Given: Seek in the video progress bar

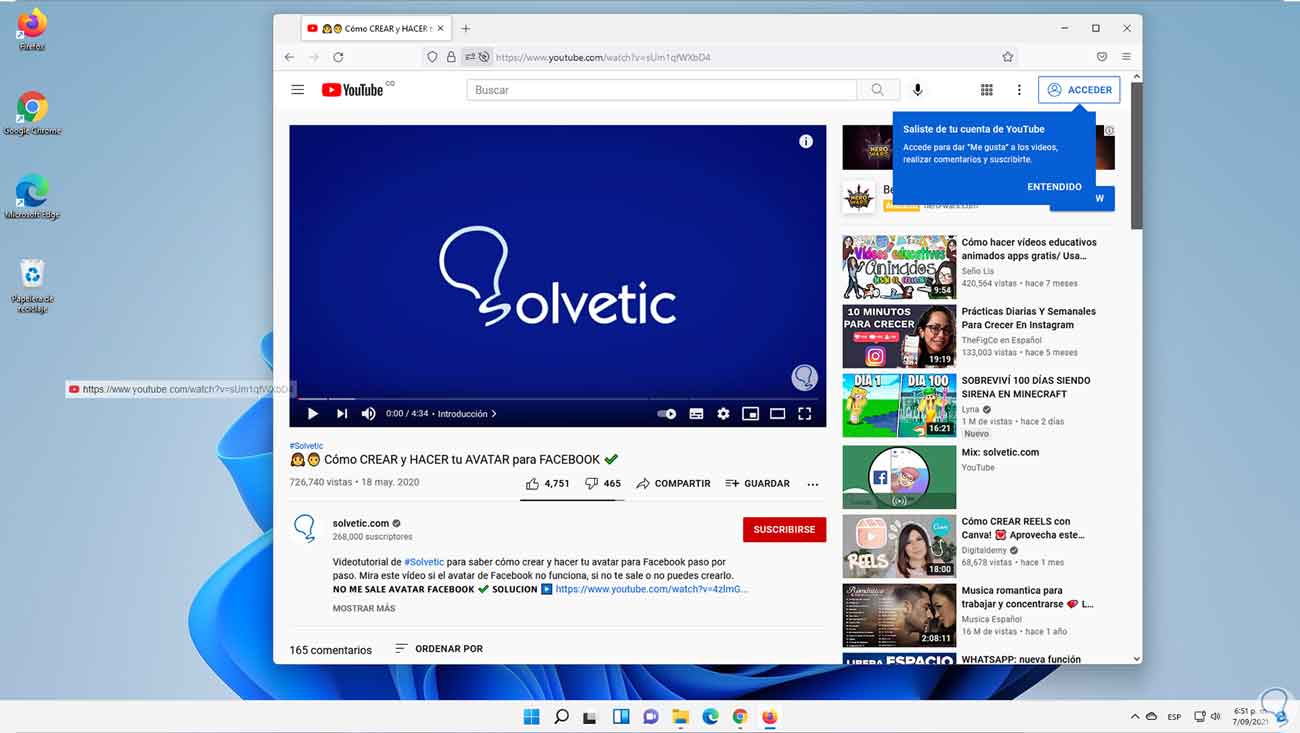Looking at the screenshot, I should [x=558, y=398].
